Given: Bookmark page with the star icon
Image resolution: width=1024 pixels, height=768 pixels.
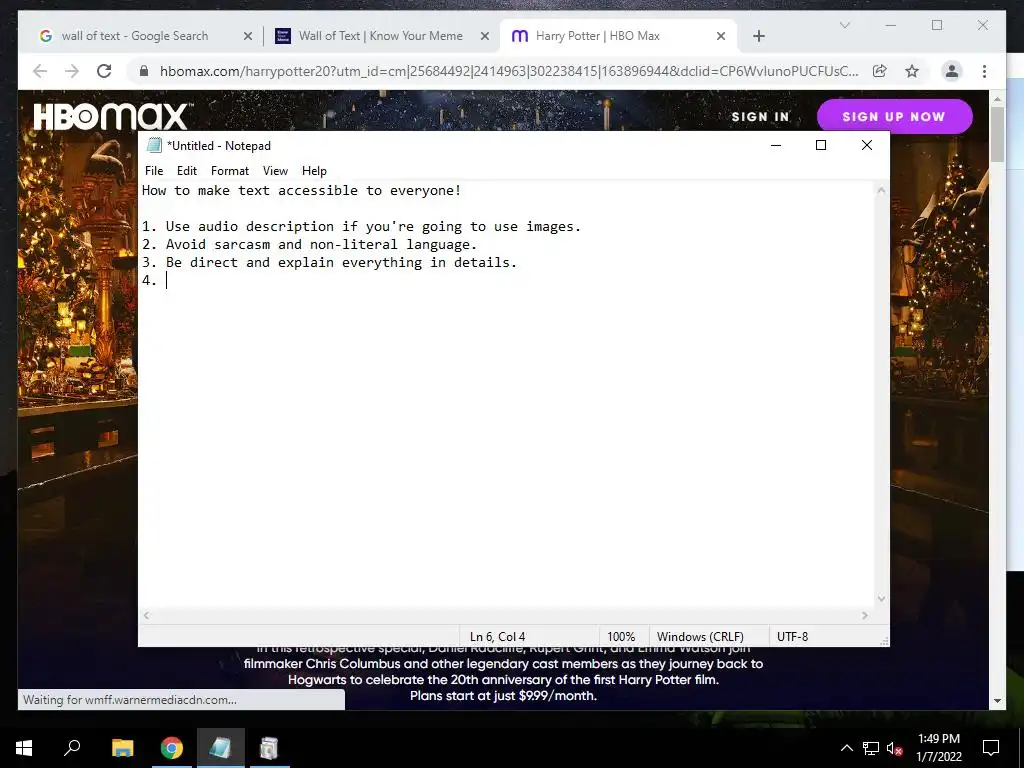Looking at the screenshot, I should [912, 71].
